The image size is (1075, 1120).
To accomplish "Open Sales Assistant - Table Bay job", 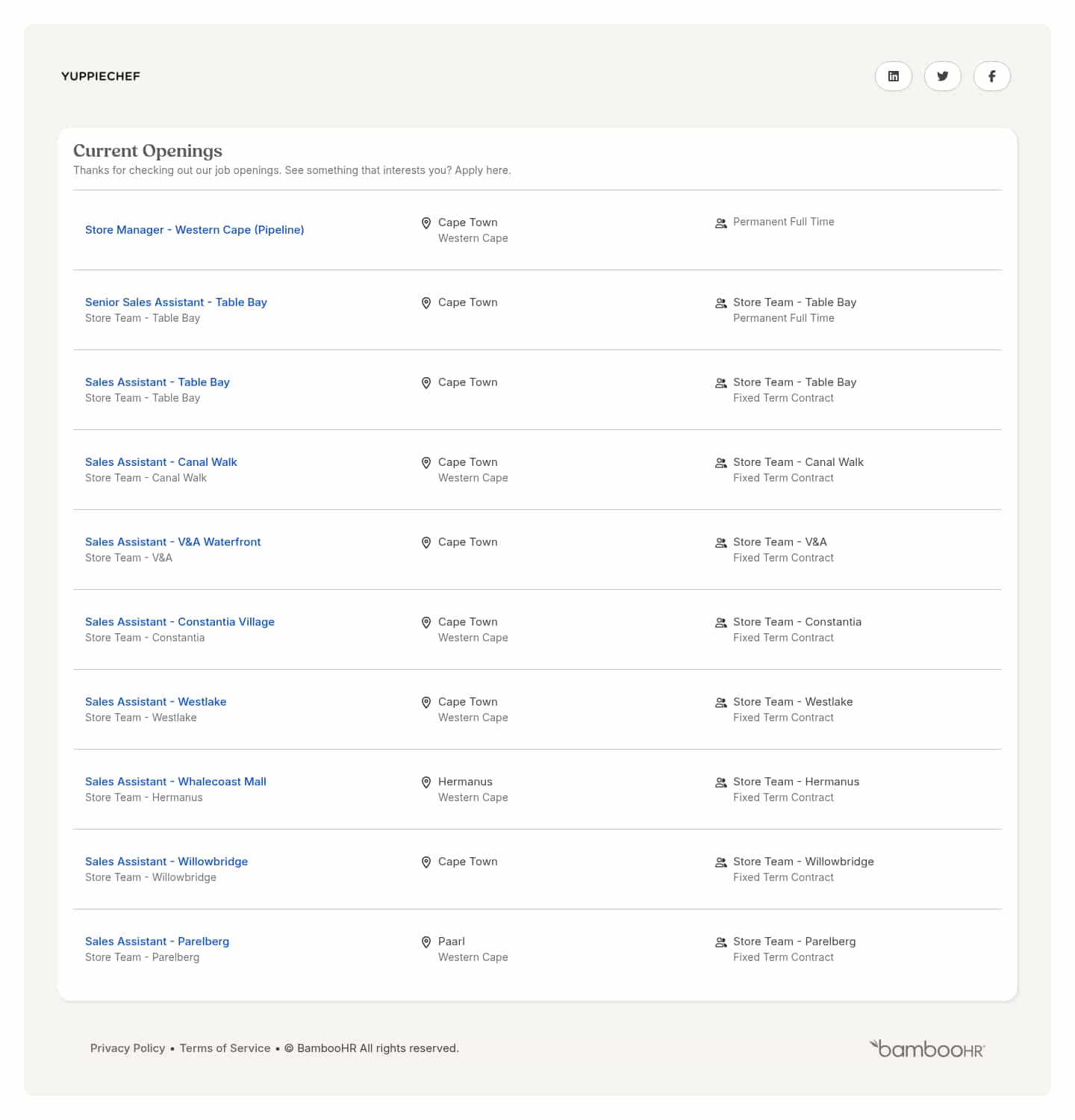I will coord(158,382).
